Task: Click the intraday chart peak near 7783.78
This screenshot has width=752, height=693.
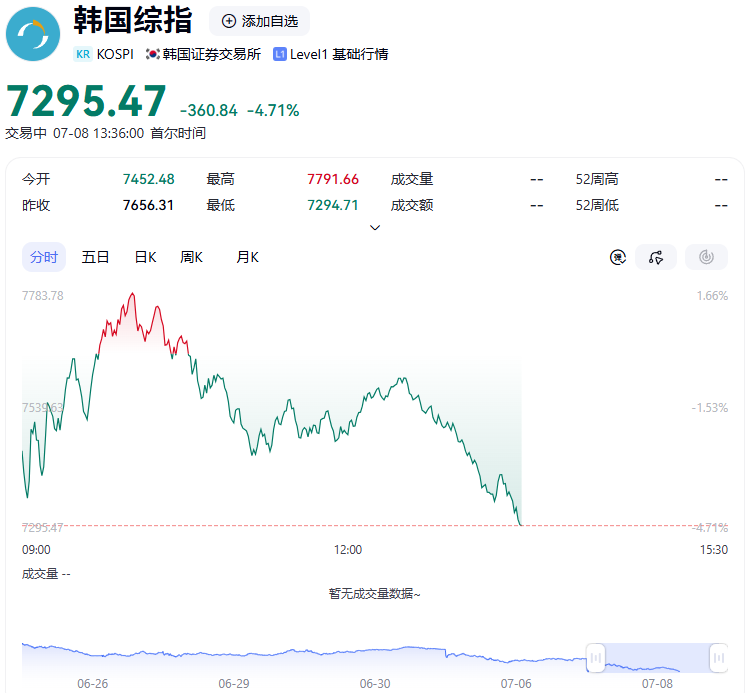Action: (x=132, y=294)
